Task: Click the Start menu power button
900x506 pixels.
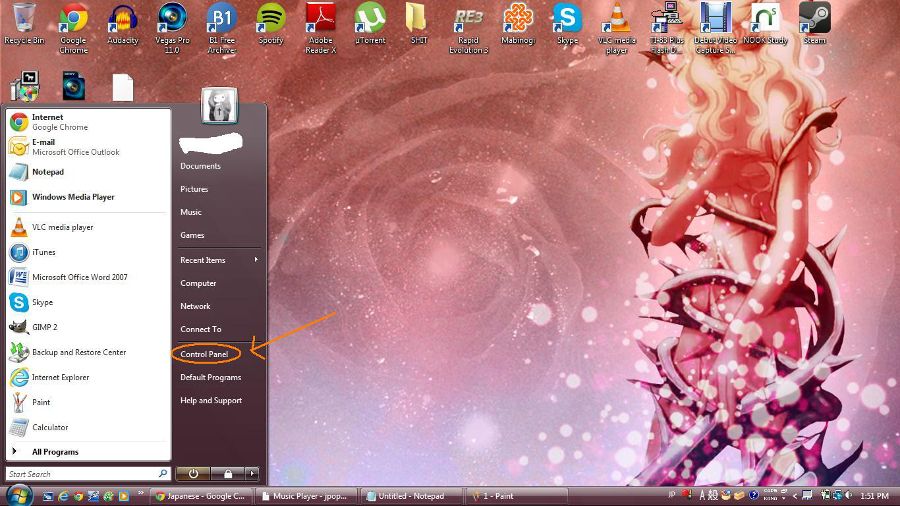Action: pyautogui.click(x=193, y=473)
